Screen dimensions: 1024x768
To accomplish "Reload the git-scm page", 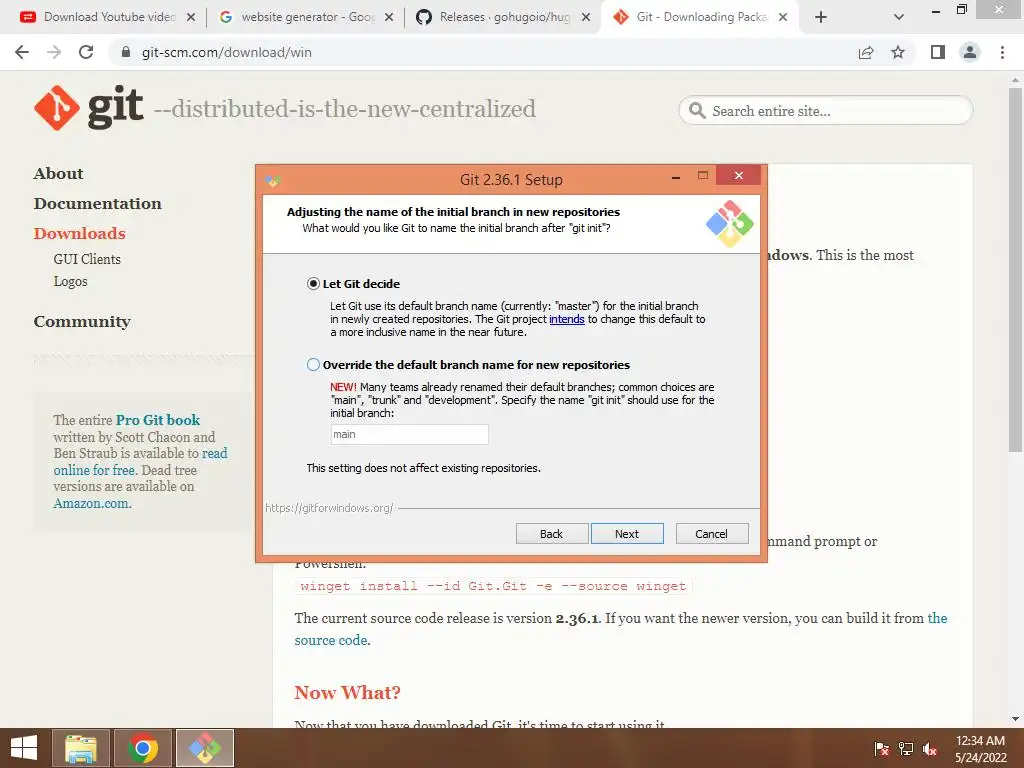I will pyautogui.click(x=86, y=52).
